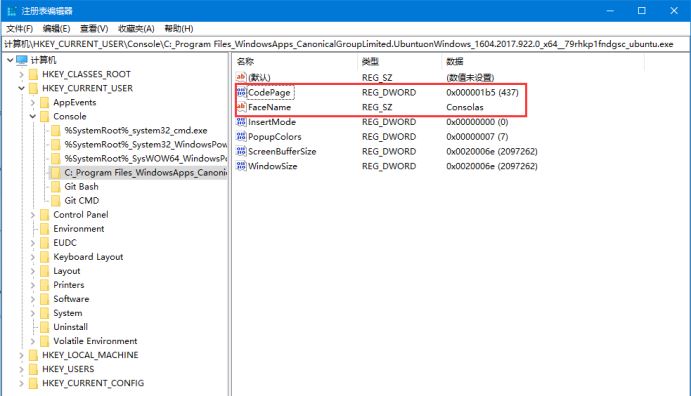The image size is (691, 396).
Task: Click the HKEY_CLASSES_ROOT folder icon
Action: tap(33, 74)
